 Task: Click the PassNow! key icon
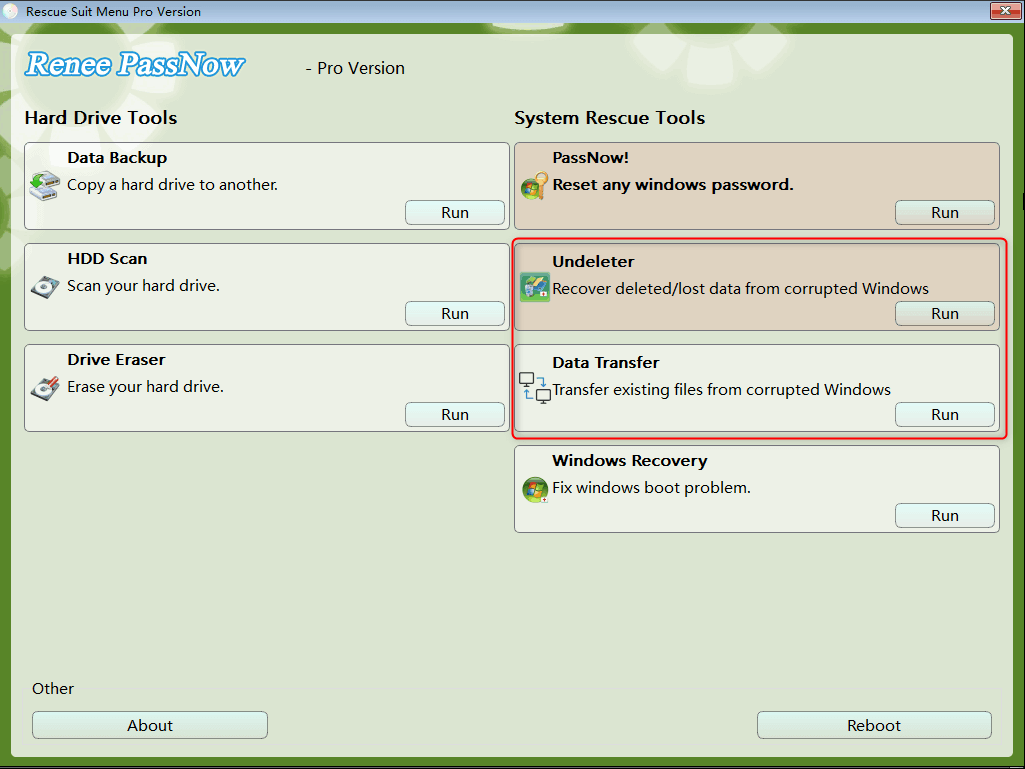coord(535,186)
